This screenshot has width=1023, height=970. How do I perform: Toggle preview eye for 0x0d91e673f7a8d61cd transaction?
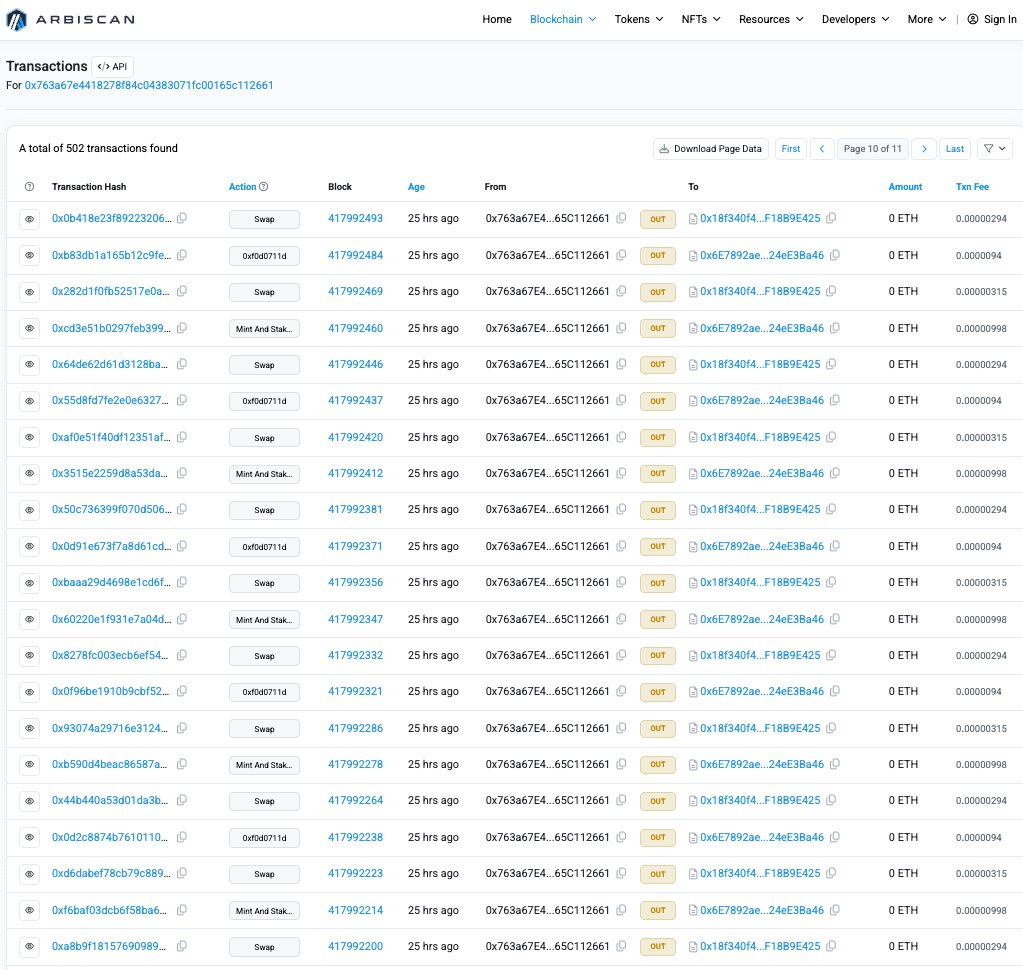pyautogui.click(x=29, y=547)
